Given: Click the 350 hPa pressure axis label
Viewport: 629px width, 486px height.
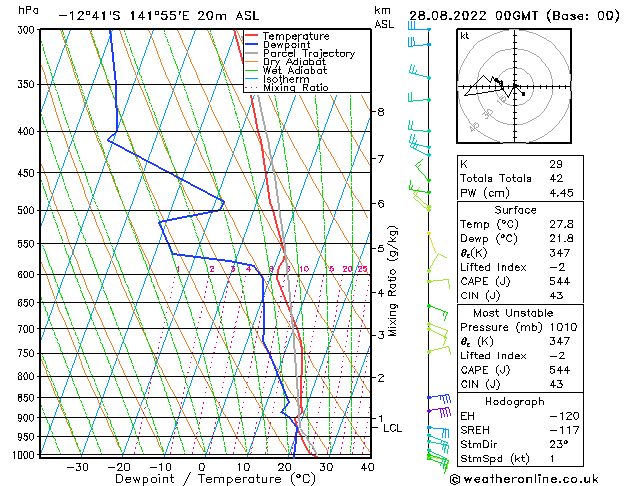Looking at the screenshot, I should pos(28,85).
